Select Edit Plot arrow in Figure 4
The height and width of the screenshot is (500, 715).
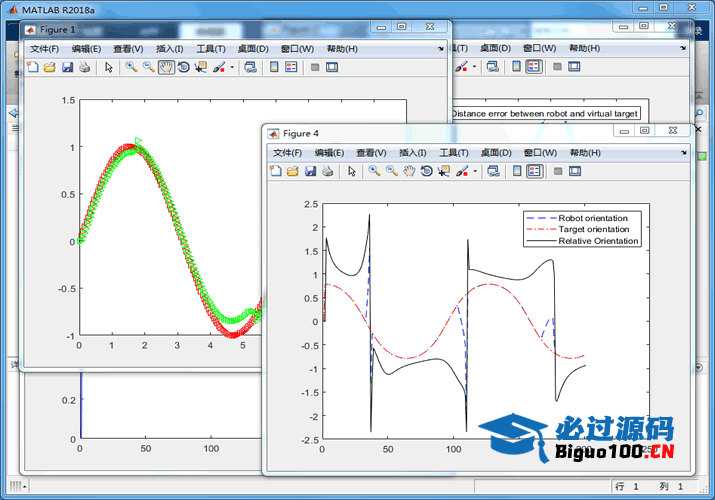coord(351,171)
